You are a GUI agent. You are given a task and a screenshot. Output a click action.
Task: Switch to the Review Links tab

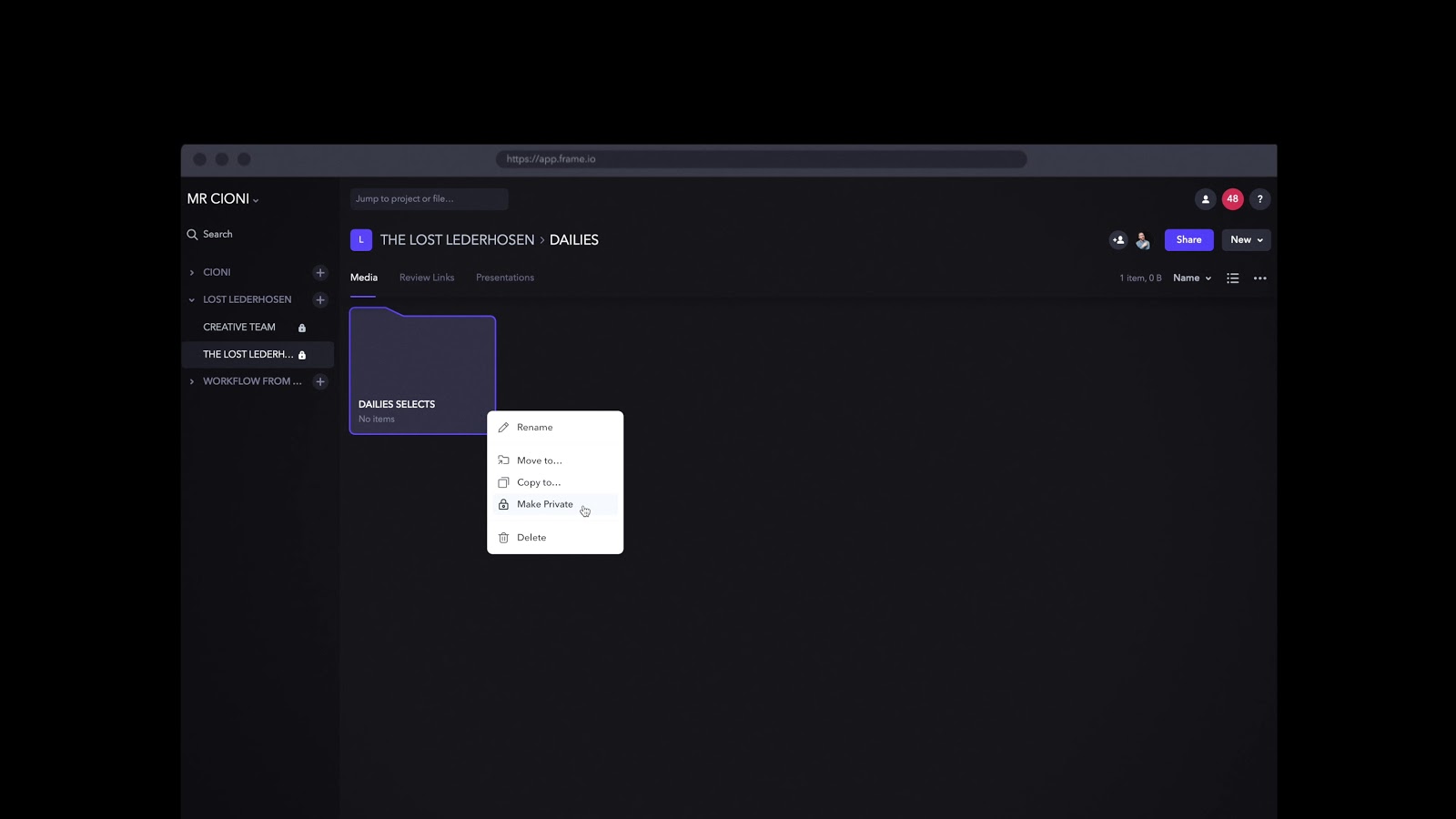tap(427, 278)
